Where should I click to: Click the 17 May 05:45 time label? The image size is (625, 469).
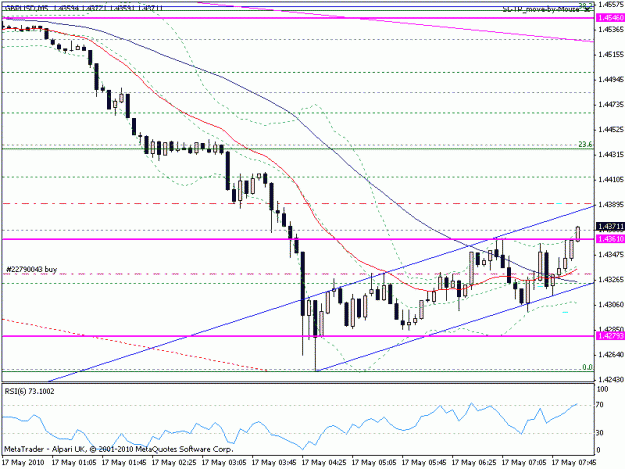424,463
